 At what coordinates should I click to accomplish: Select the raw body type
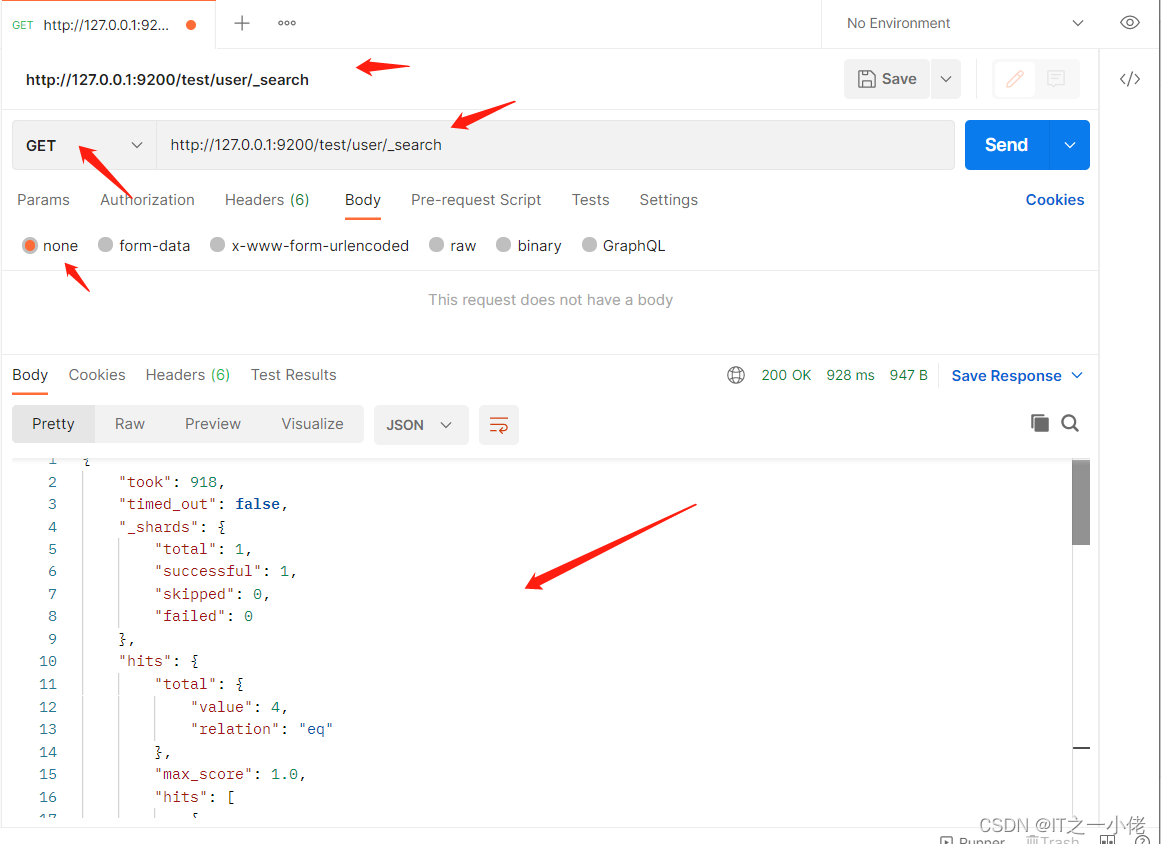pos(452,245)
